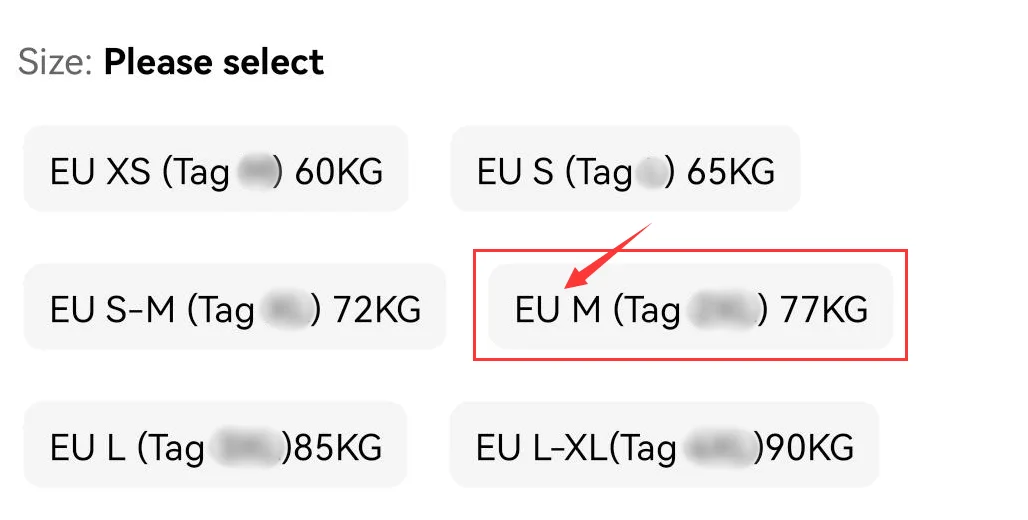Select the EU small size chip
Image resolution: width=1028 pixels, height=520 pixels.
pyautogui.click(x=625, y=170)
